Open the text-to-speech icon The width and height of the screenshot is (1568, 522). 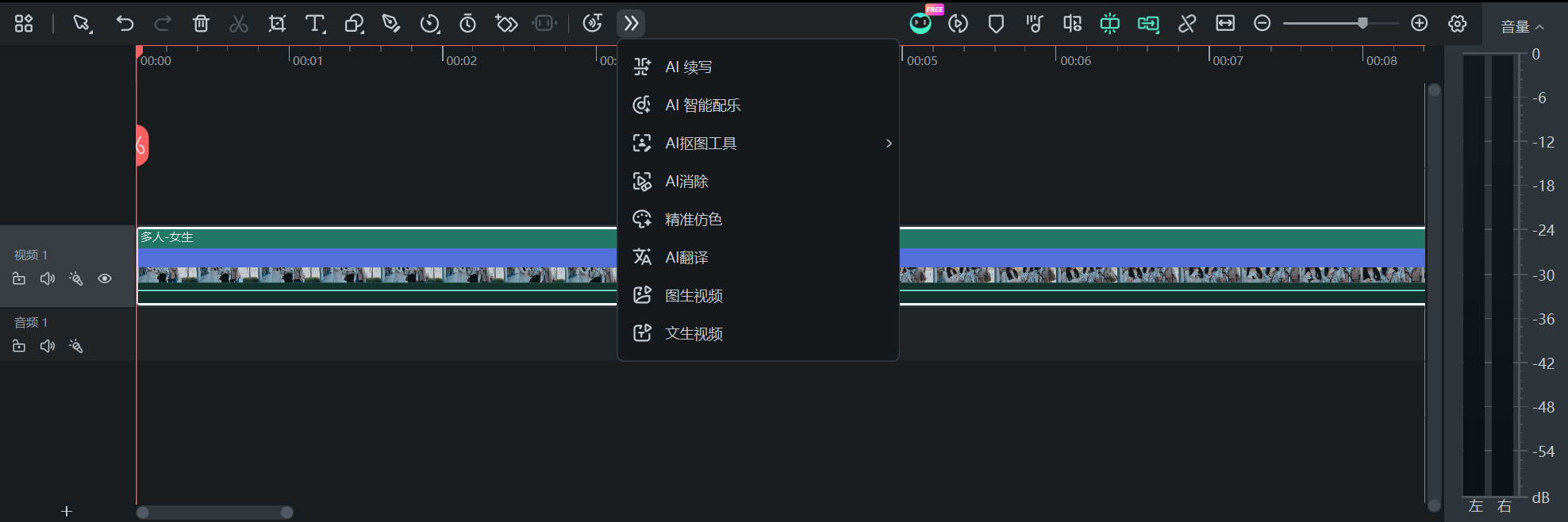click(x=593, y=24)
